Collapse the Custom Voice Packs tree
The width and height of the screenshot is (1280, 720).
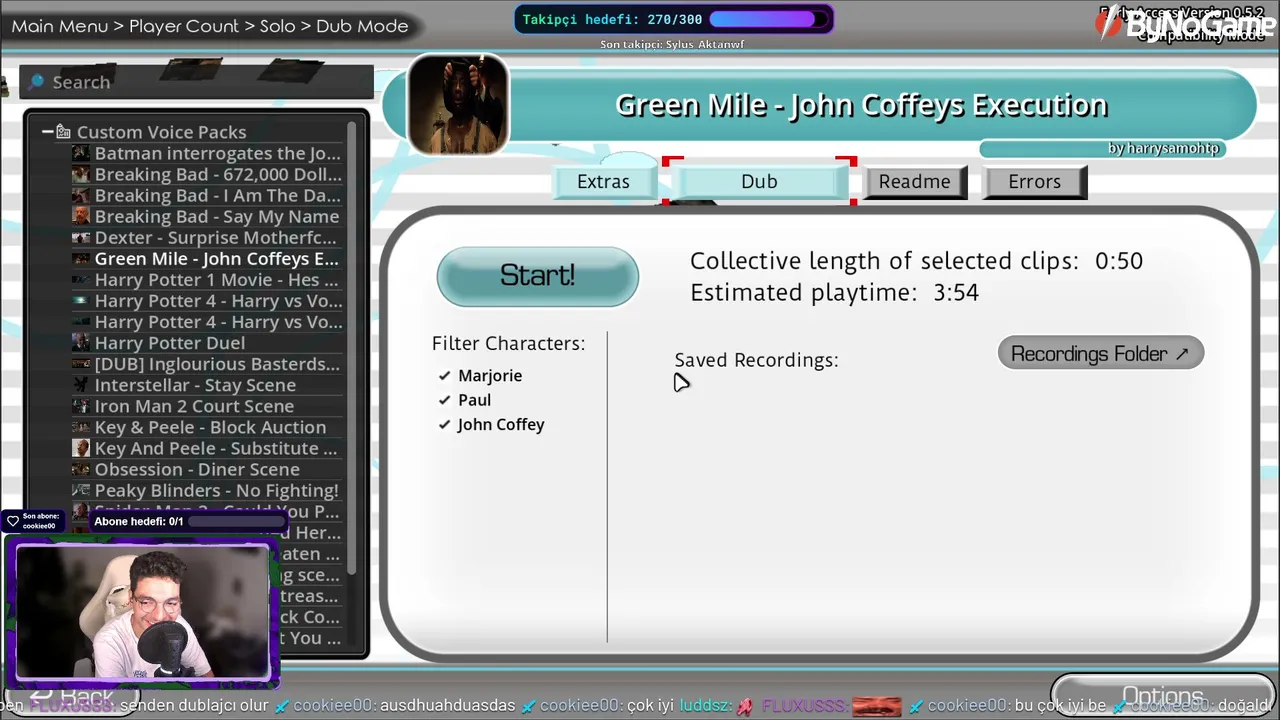(x=47, y=132)
